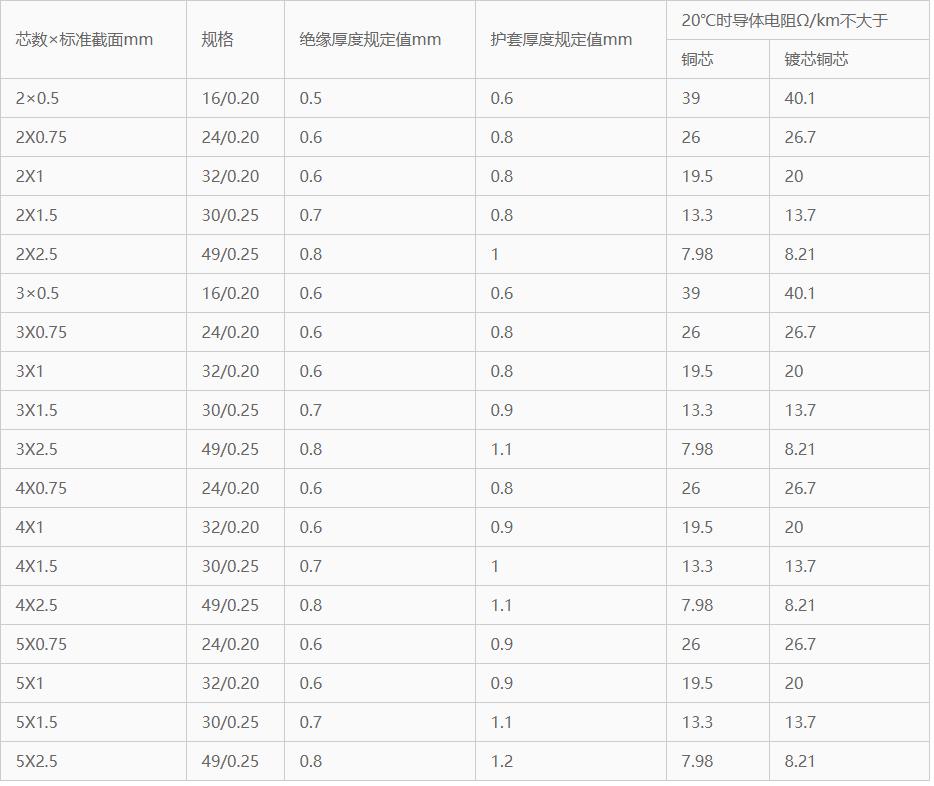934x786 pixels.
Task: Click the 铜芯 sub-header cell
Action: click(697, 59)
